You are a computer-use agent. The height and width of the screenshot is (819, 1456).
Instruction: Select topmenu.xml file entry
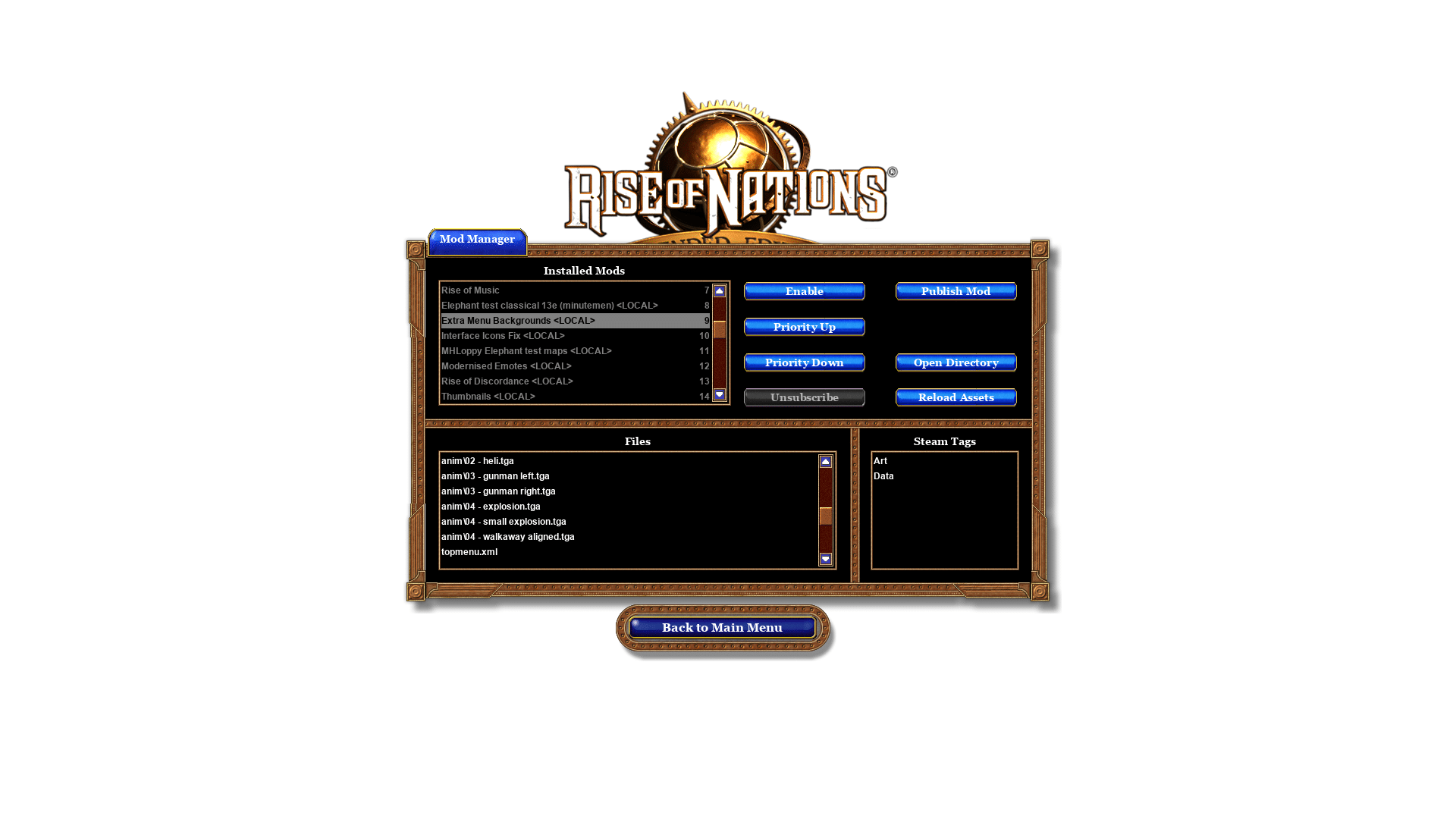point(469,551)
